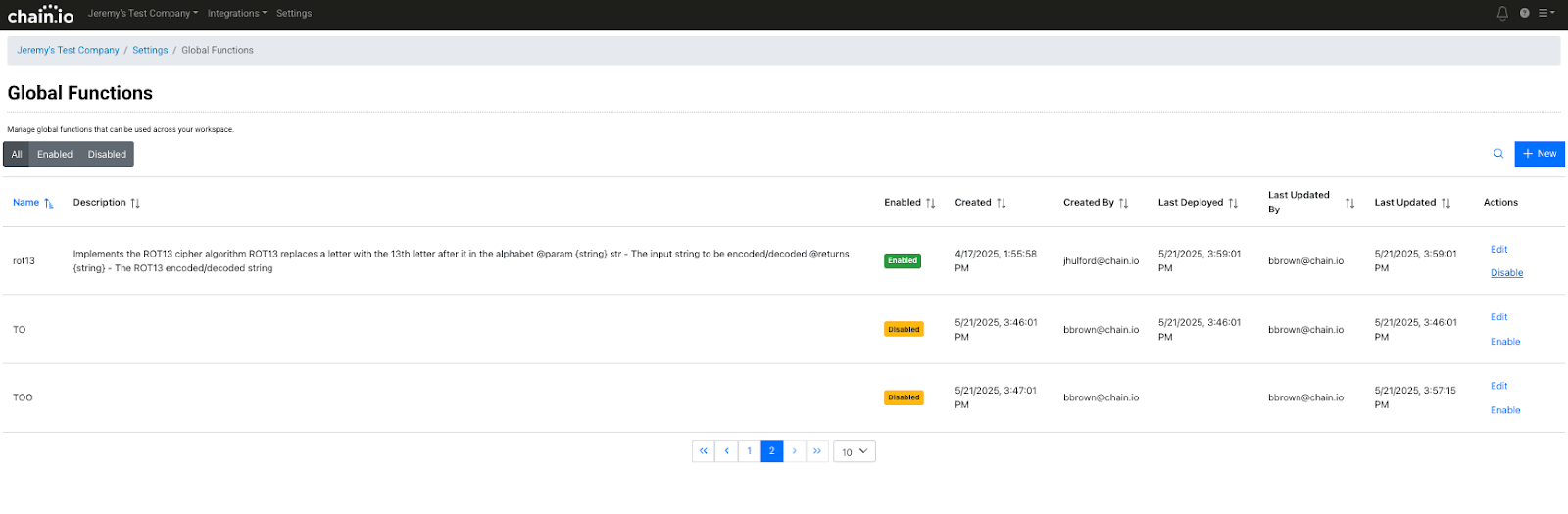Enable the TO function

click(1506, 342)
